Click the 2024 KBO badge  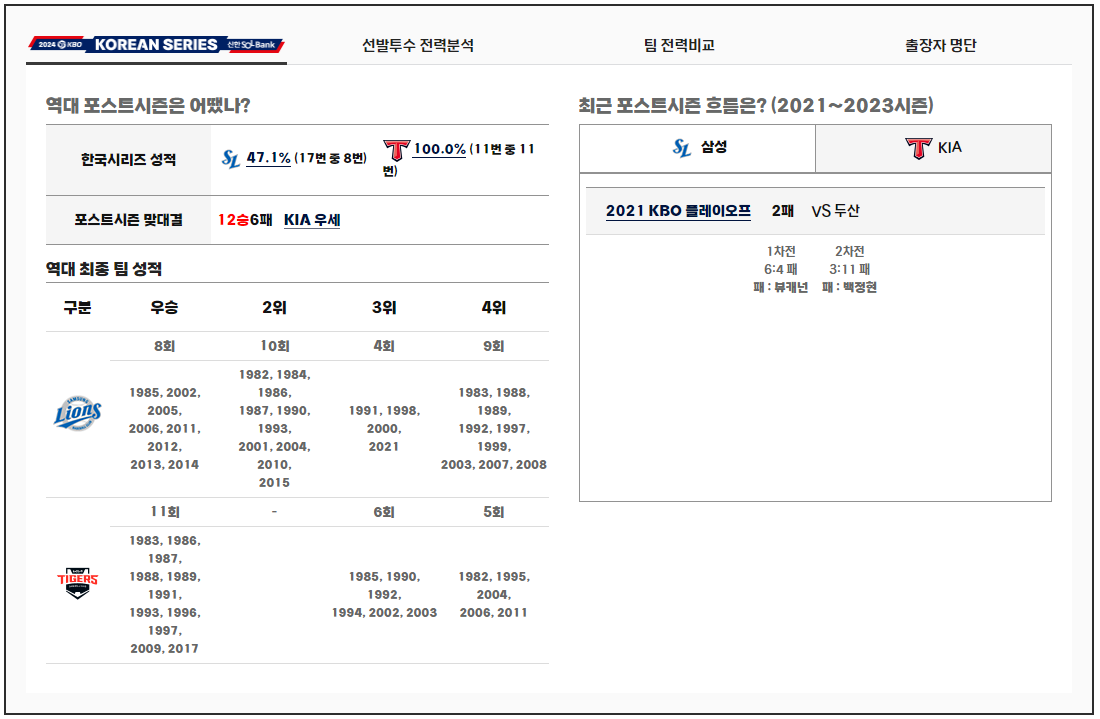60,44
